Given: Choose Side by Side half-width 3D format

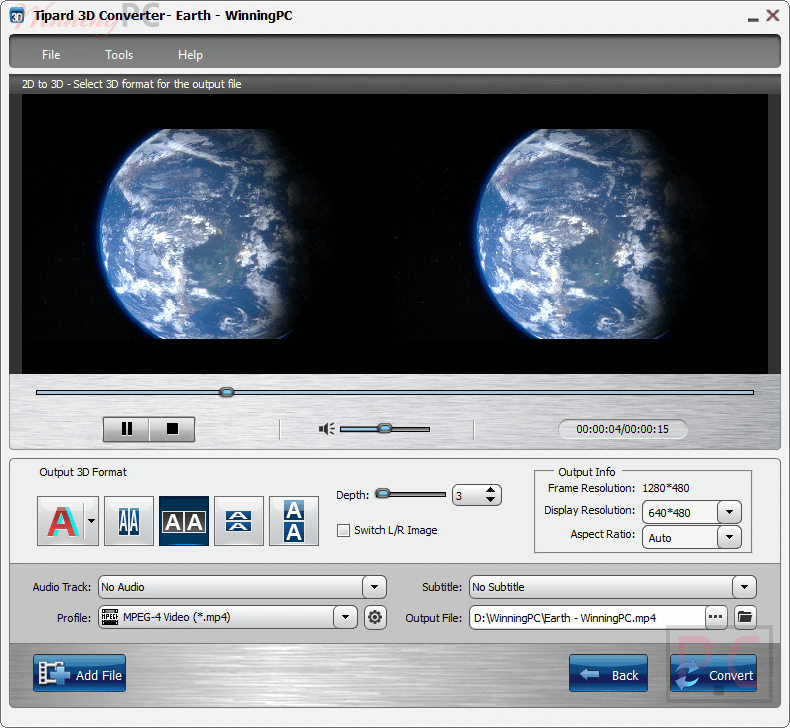Looking at the screenshot, I should 129,521.
